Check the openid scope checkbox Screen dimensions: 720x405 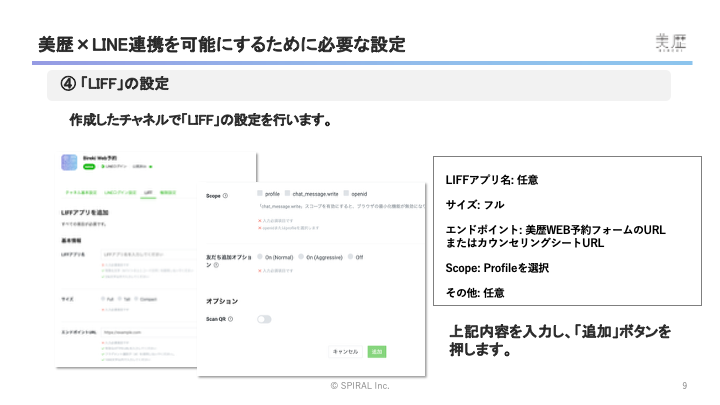[x=345, y=194]
